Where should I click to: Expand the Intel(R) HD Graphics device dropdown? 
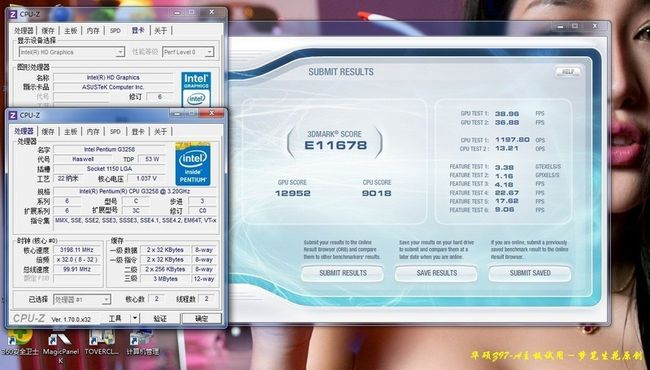coord(120,52)
